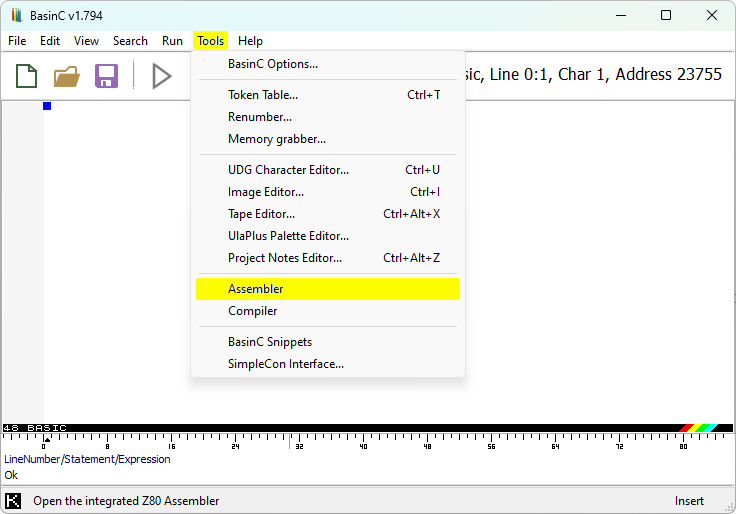Click the status bar icon at bottom left
The height and width of the screenshot is (514, 736).
click(x=13, y=501)
